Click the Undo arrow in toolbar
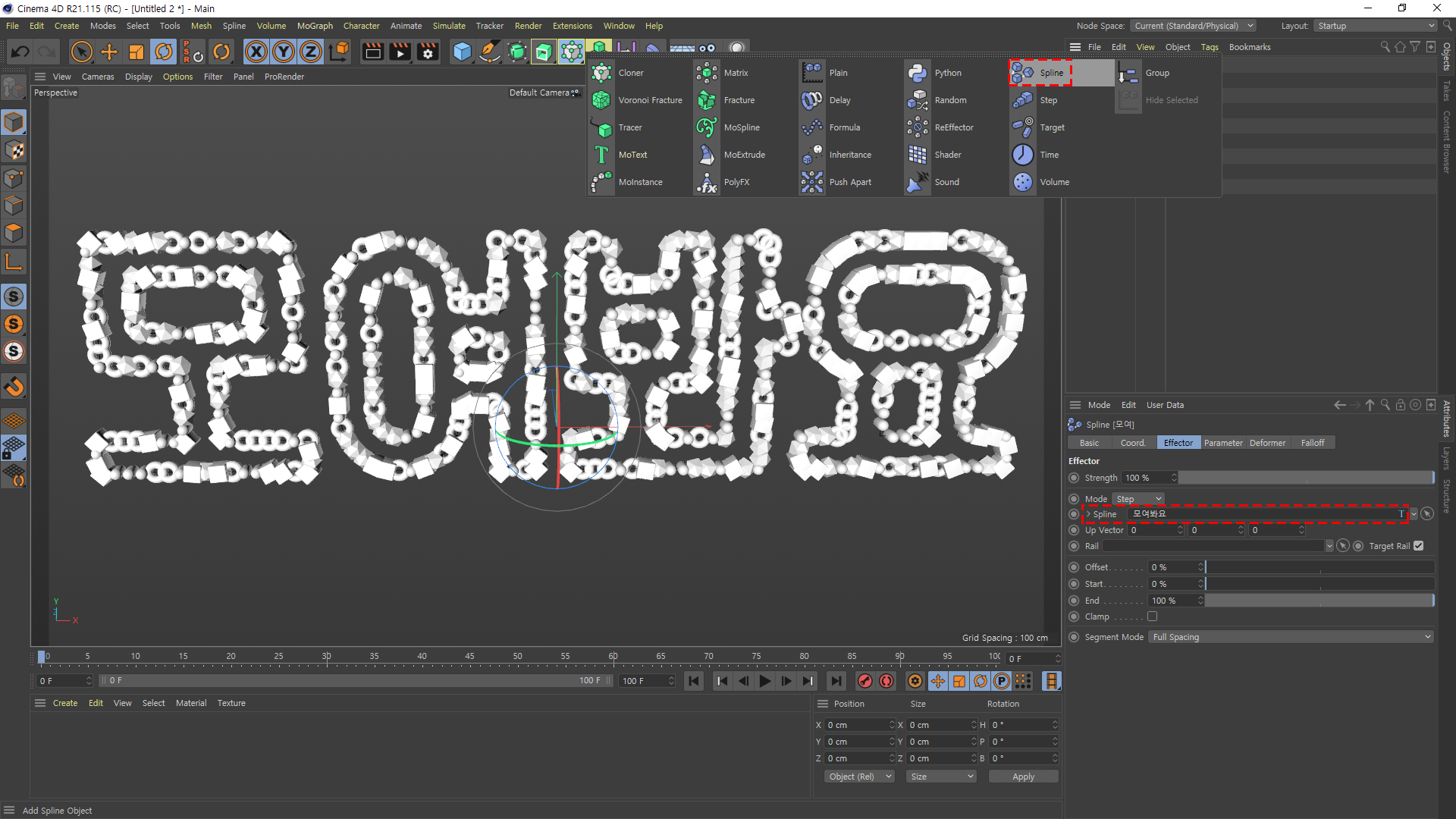Image resolution: width=1456 pixels, height=819 pixels. point(20,52)
